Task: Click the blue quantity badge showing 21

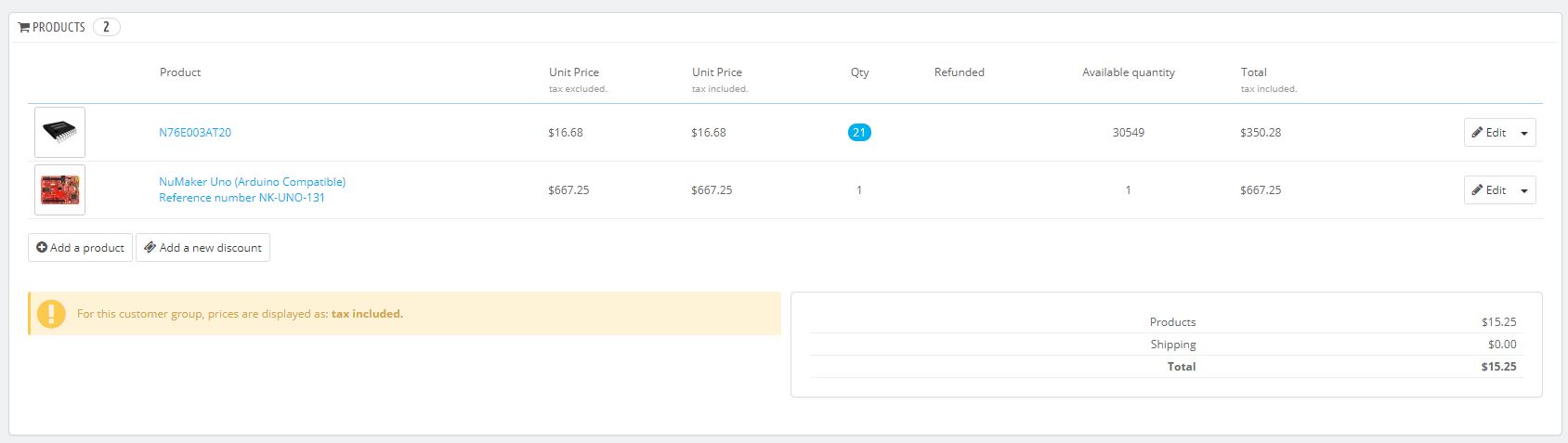Action: (x=859, y=133)
